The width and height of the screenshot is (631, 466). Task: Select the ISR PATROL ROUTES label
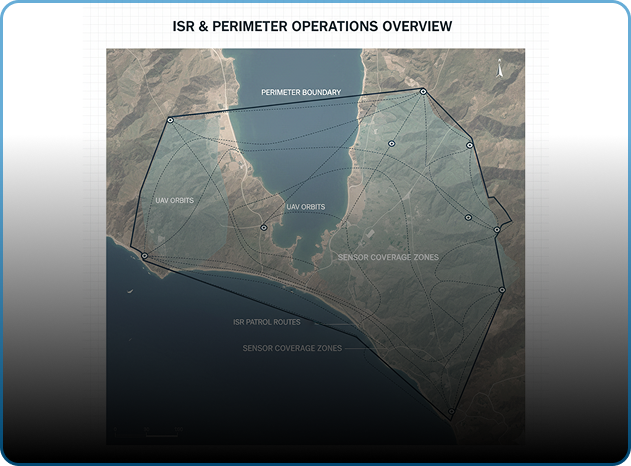pyautogui.click(x=266, y=322)
